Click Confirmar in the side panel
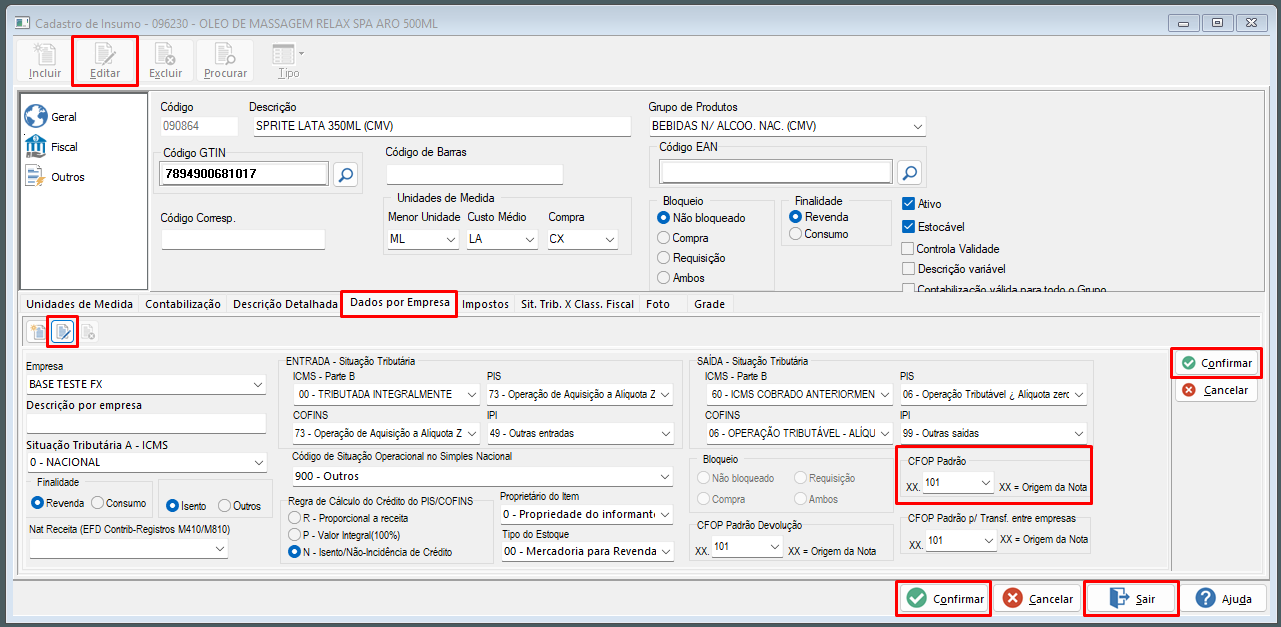This screenshot has height=627, width=1281. tap(1216, 363)
